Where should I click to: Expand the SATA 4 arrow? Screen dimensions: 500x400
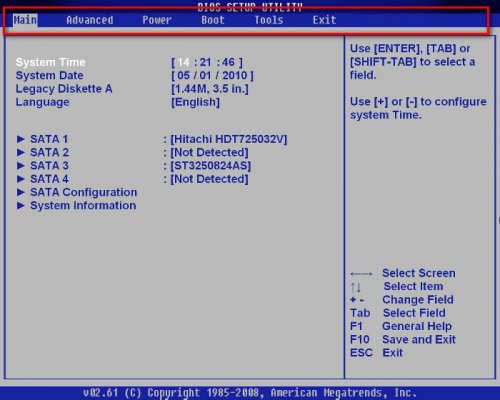tap(21, 179)
